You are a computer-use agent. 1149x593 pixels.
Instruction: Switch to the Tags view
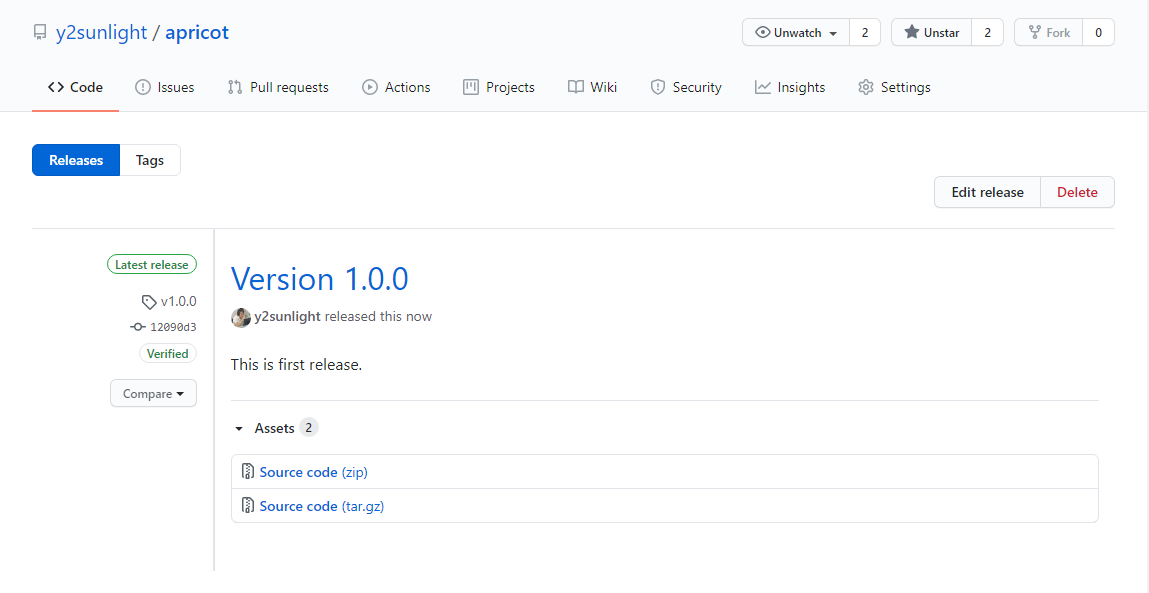click(150, 160)
